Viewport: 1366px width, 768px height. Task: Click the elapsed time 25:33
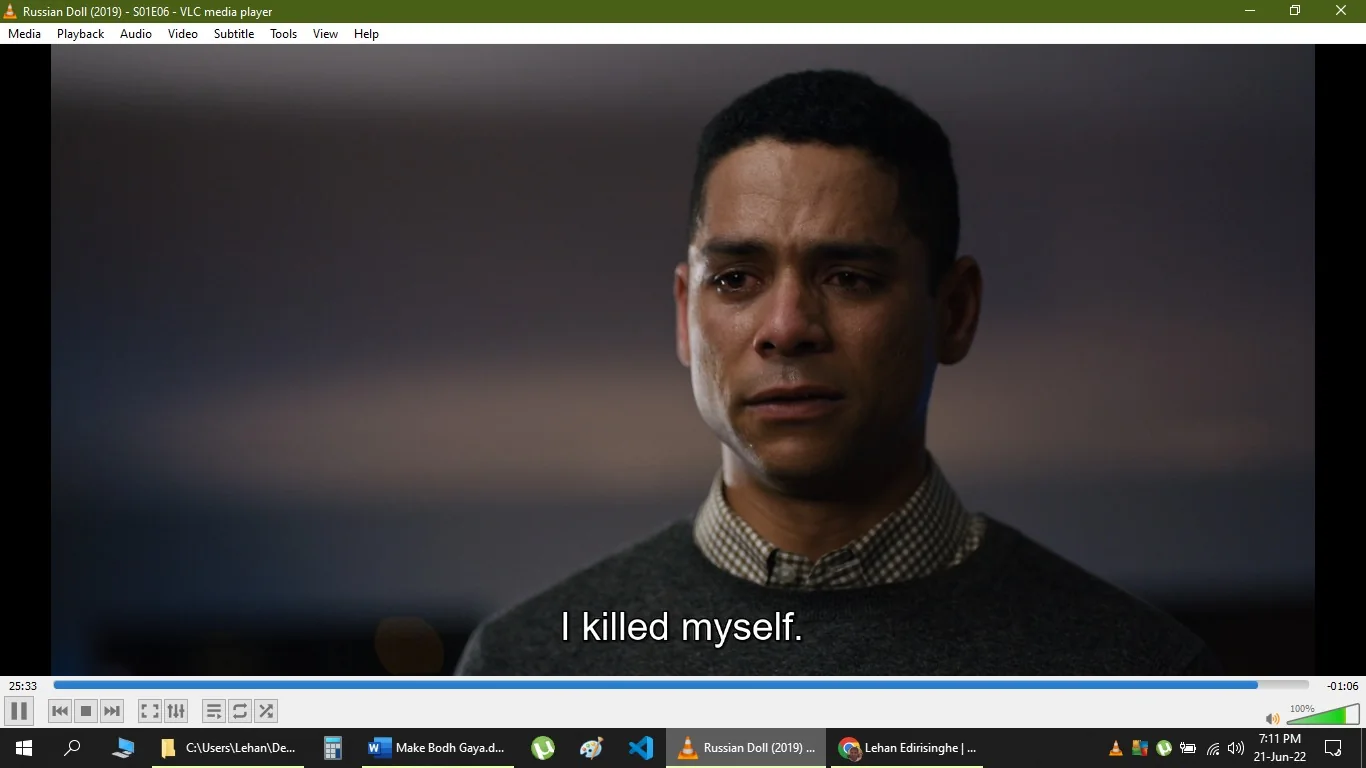click(x=23, y=686)
